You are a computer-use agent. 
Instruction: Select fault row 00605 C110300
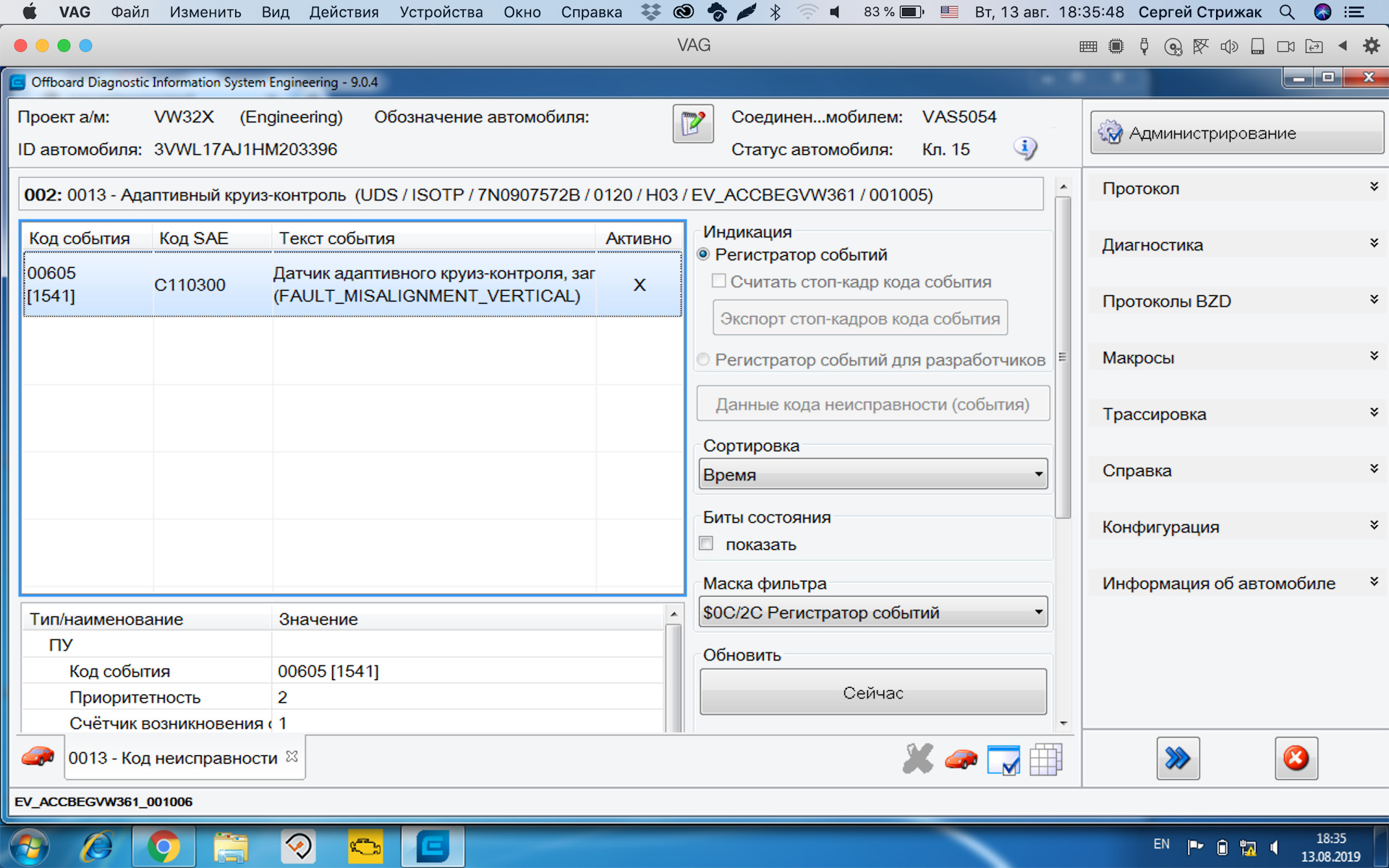click(352, 284)
